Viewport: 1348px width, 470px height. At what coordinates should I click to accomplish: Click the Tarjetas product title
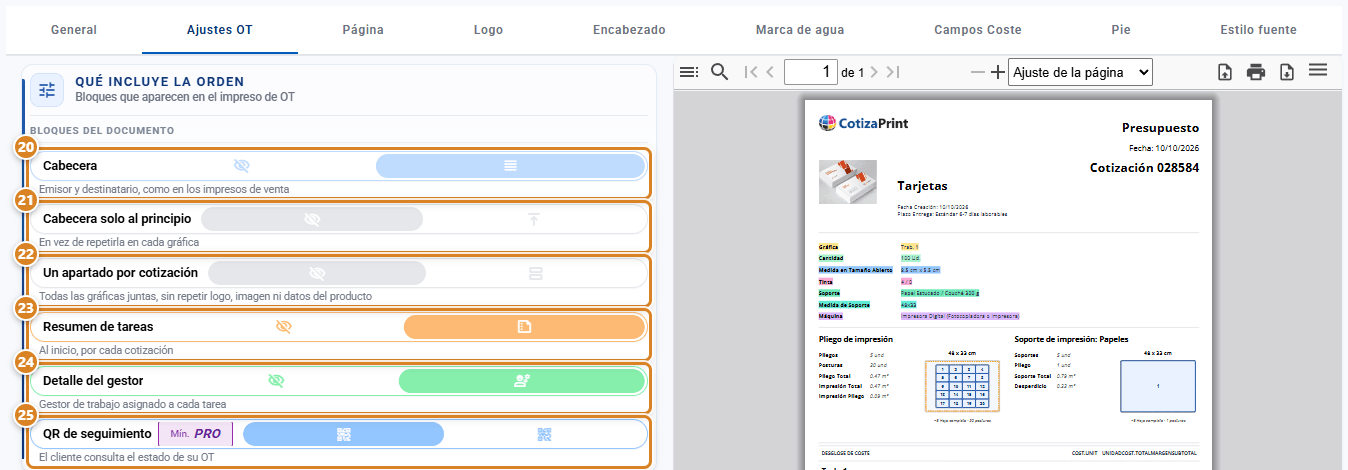tap(922, 186)
